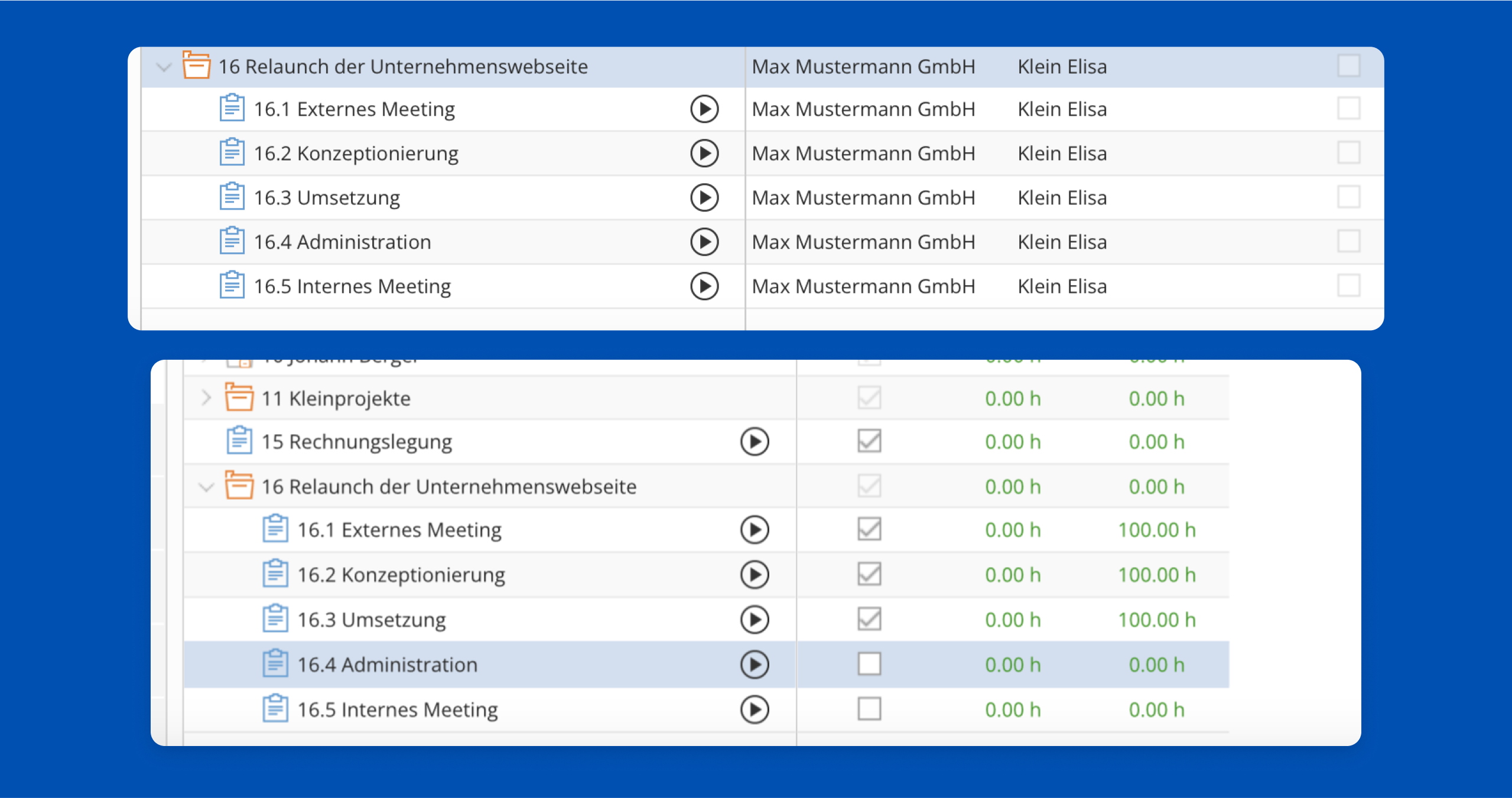Start timer for 16.1 Externes Meeting, top panel
This screenshot has height=798, width=1512.
(704, 109)
